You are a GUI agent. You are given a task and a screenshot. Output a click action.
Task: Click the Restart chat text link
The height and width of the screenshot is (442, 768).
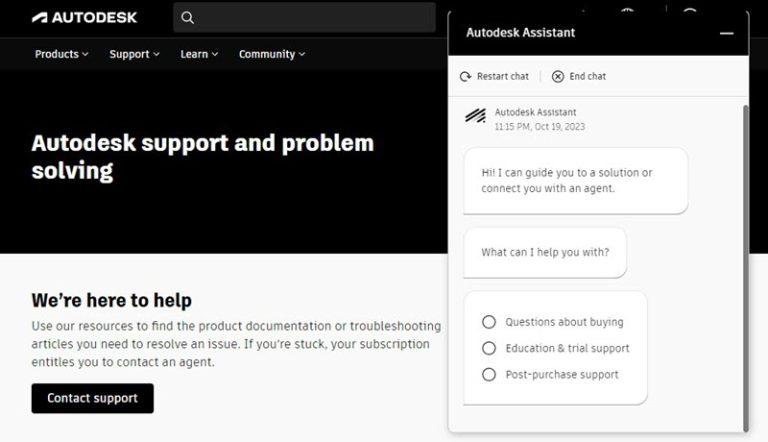tap(502, 76)
